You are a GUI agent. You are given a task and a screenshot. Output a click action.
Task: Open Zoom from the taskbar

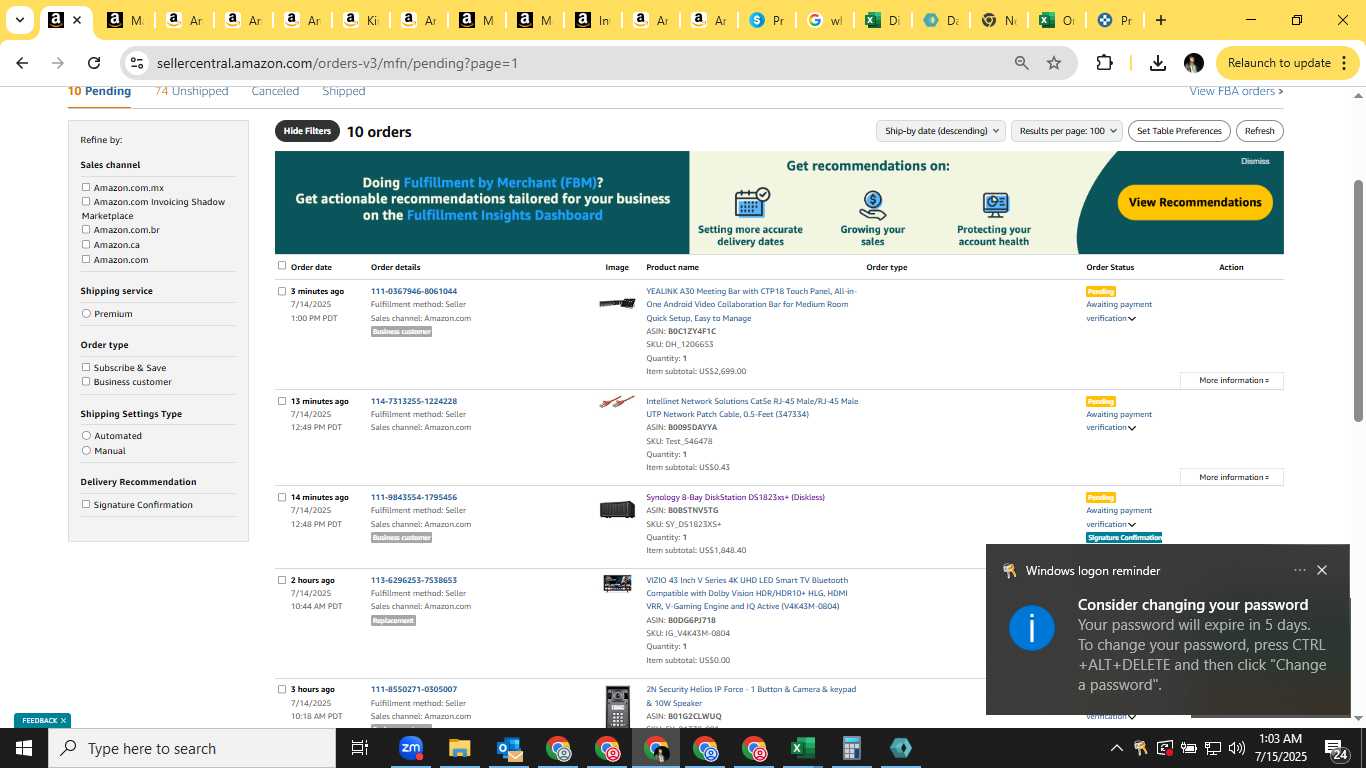click(410, 748)
